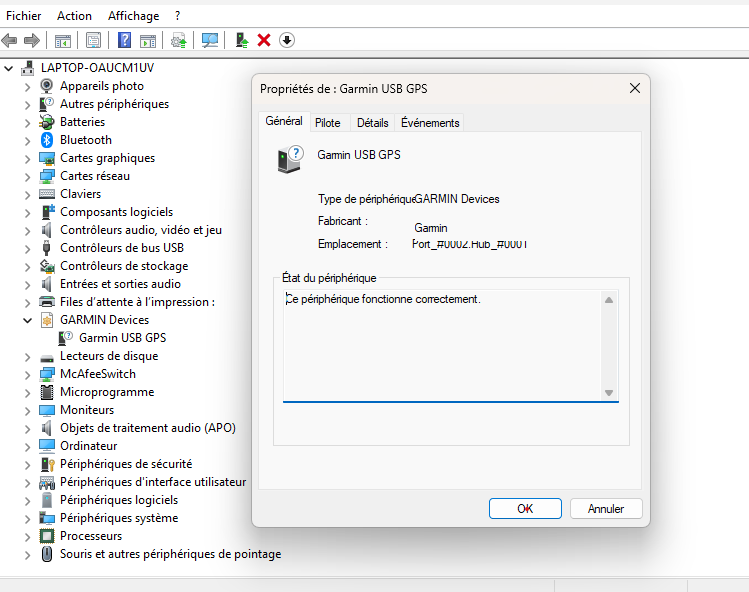Switch to the Pilote tab
This screenshot has width=749, height=592.
coord(328,123)
